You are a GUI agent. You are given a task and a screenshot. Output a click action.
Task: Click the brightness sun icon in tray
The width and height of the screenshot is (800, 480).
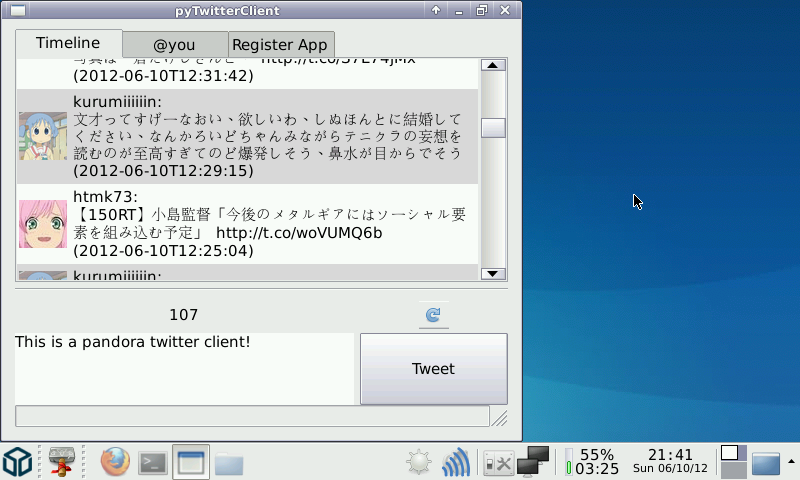(418, 463)
